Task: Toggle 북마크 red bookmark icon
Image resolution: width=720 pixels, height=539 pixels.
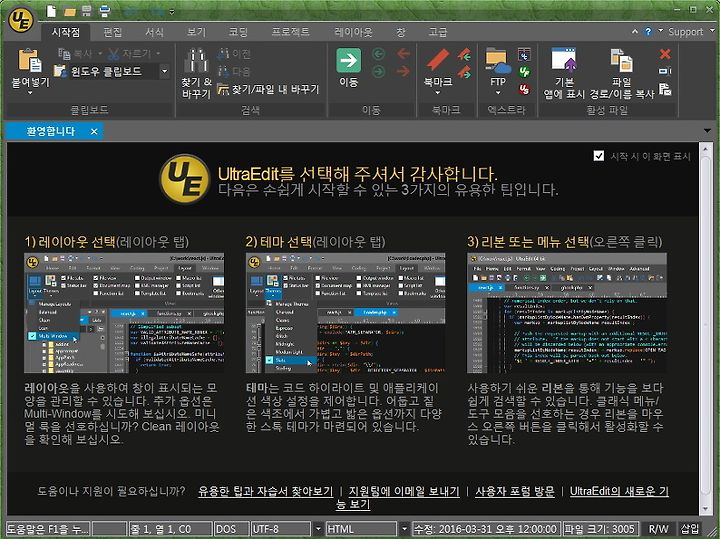Action: [438, 60]
